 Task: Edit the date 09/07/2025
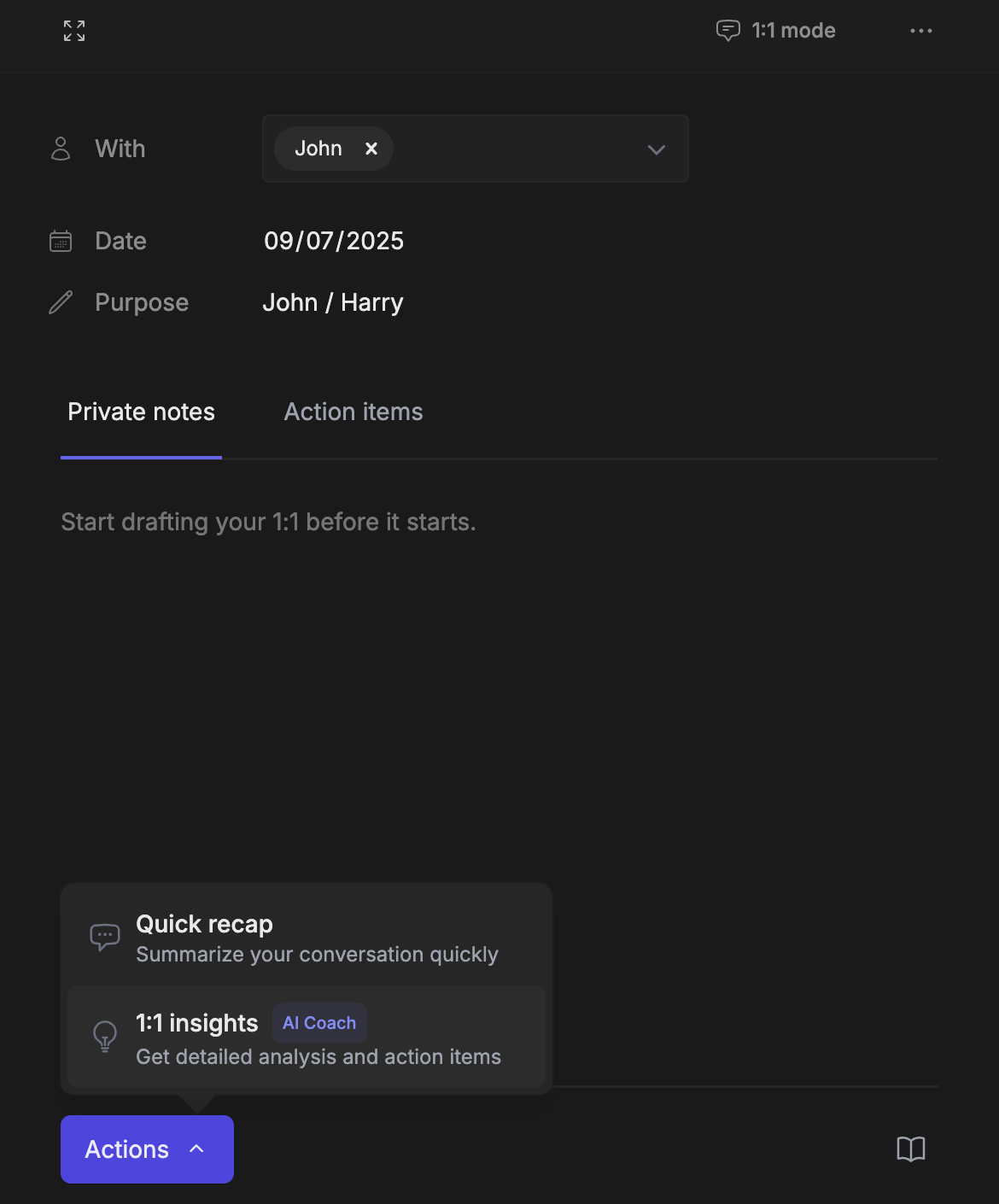(334, 241)
